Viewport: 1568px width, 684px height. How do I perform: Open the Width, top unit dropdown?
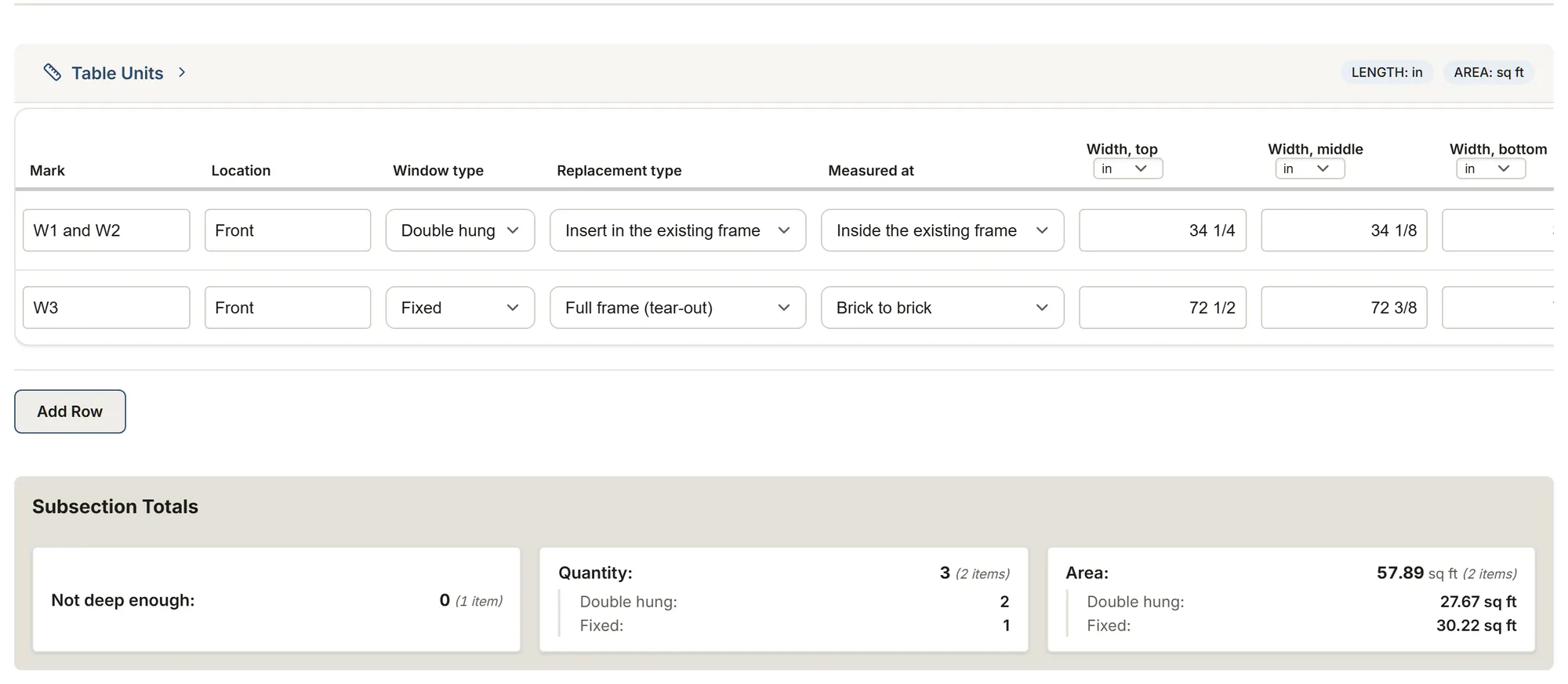1127,168
